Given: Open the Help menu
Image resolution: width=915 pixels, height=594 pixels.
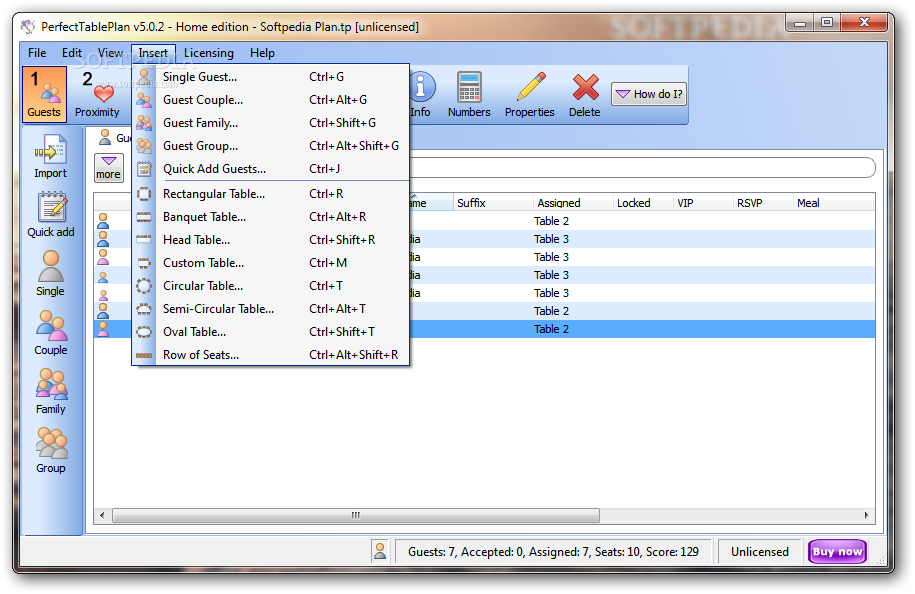Looking at the screenshot, I should [x=263, y=53].
